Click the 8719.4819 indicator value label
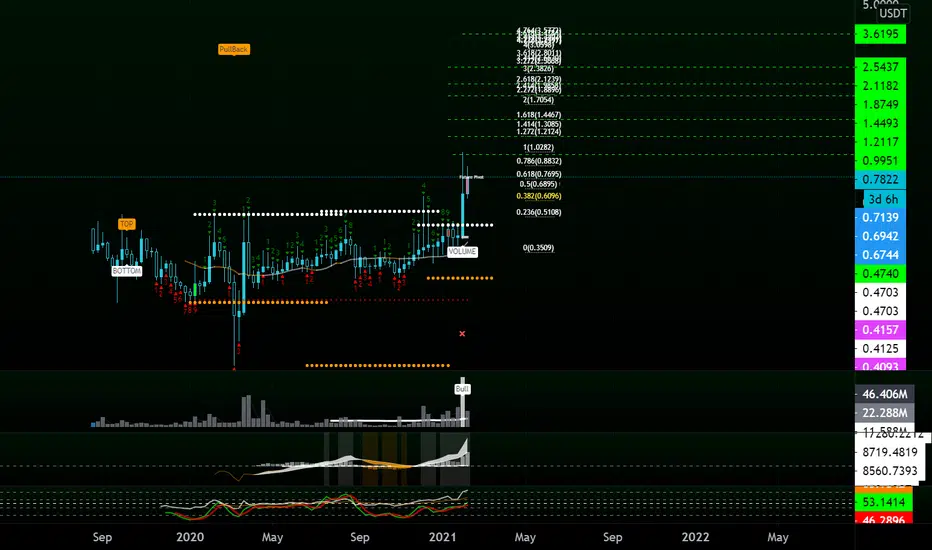Screen dimensions: 932x550 890,452
